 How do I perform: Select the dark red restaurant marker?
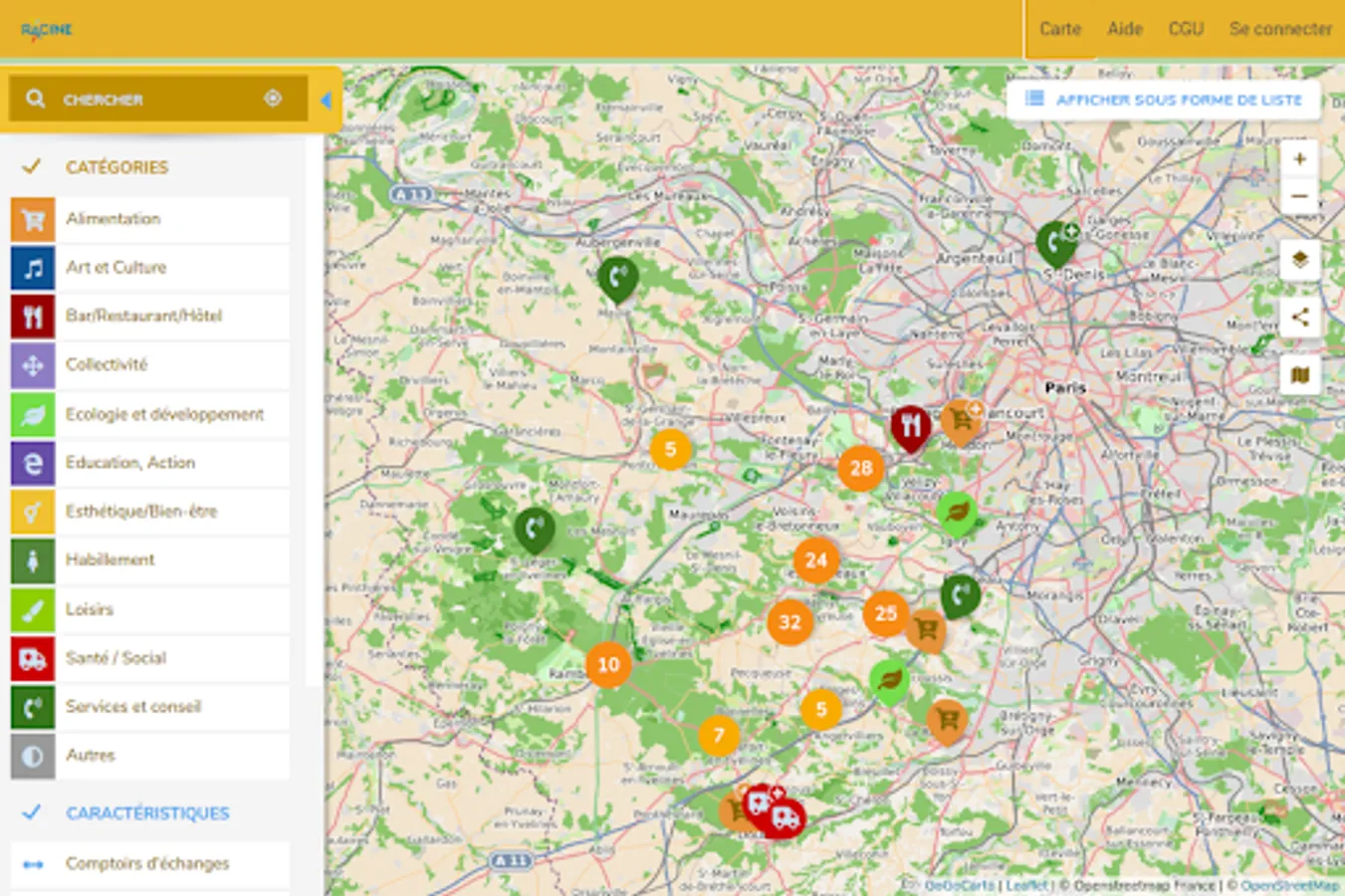tap(911, 428)
